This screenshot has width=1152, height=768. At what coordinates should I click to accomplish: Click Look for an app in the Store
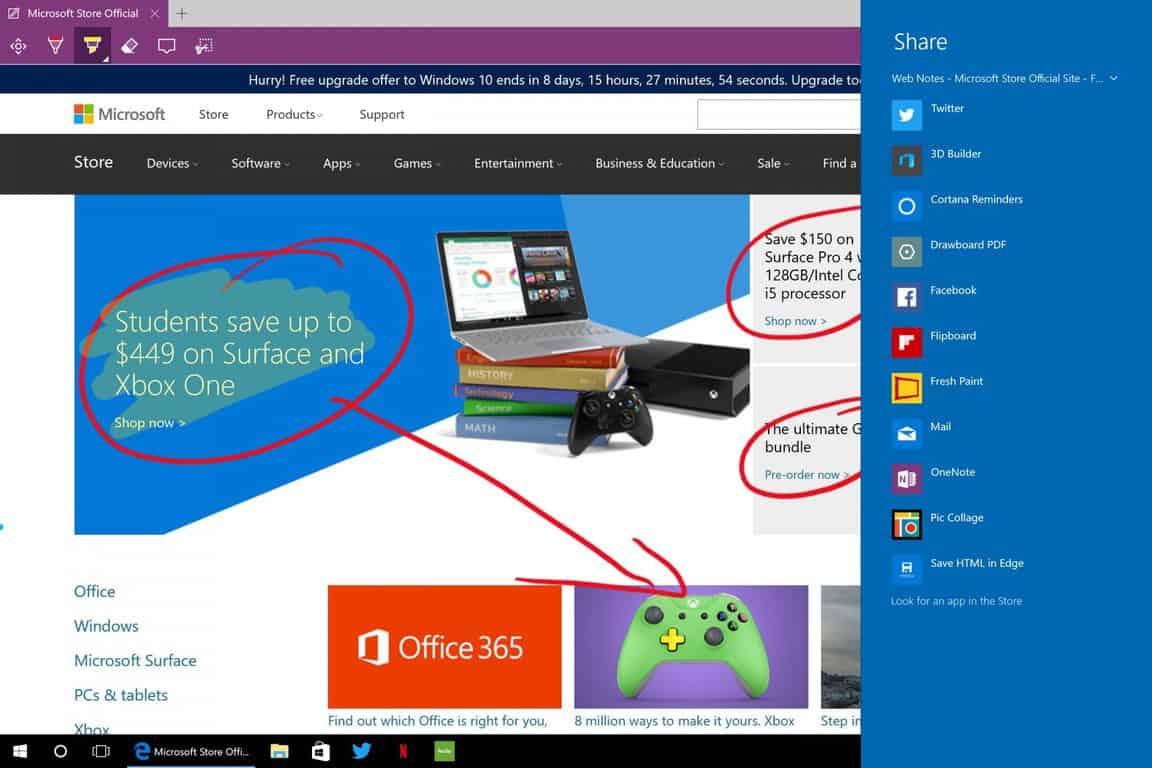click(956, 601)
